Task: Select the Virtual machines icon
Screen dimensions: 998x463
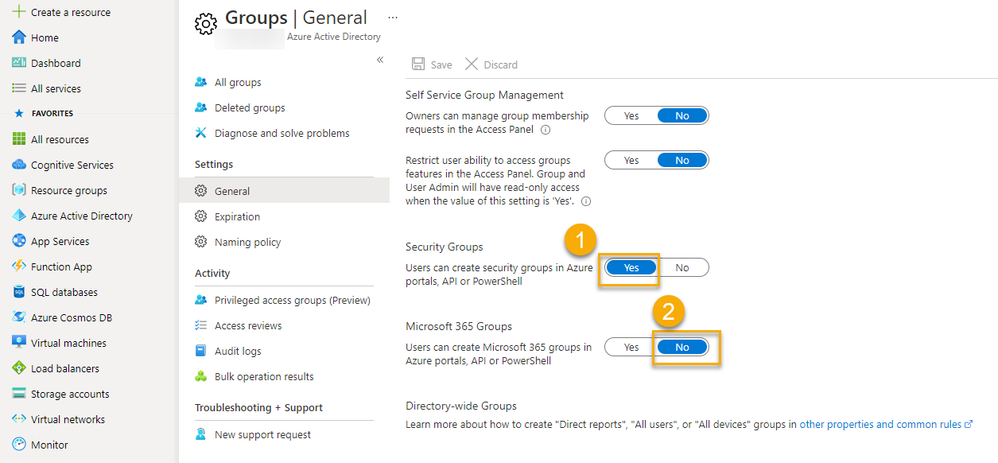Action: click(19, 343)
